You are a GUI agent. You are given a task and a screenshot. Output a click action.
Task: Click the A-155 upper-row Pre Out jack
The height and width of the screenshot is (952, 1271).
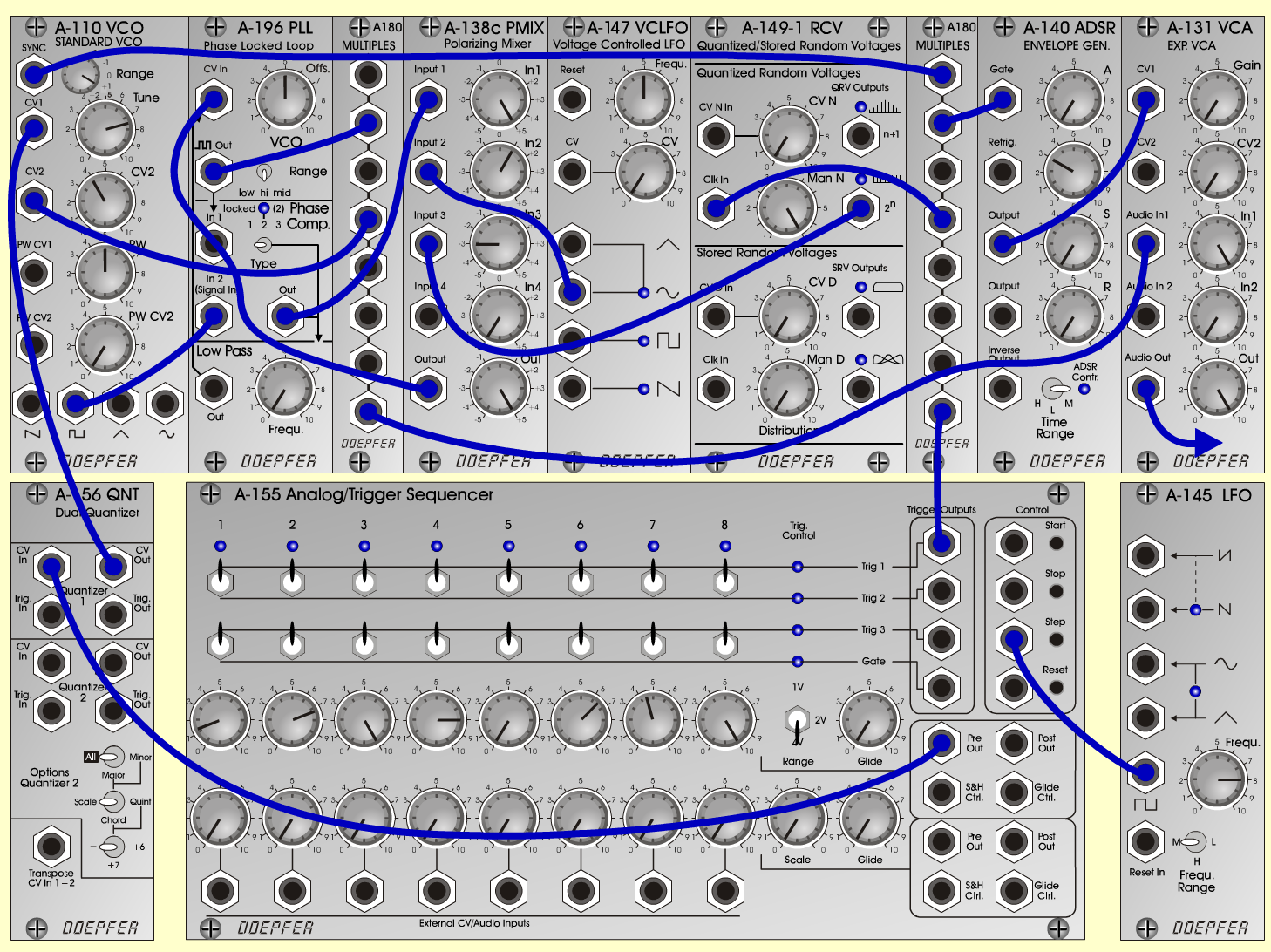(941, 743)
